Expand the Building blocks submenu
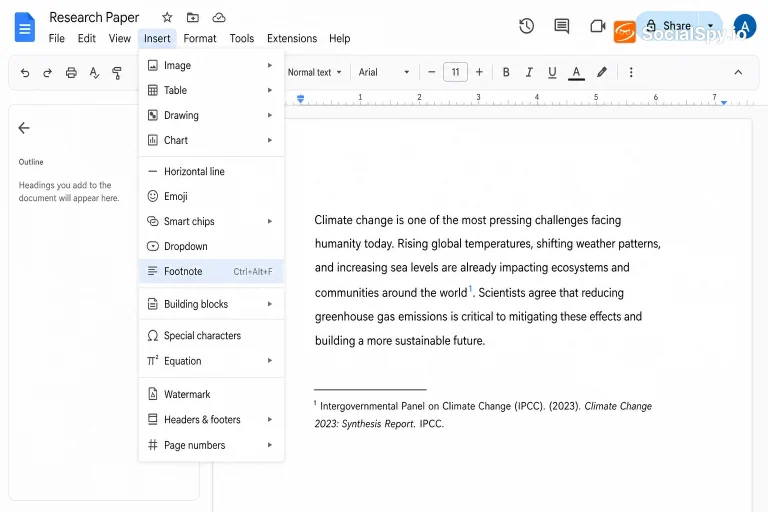The width and height of the screenshot is (768, 512). pyautogui.click(x=211, y=304)
